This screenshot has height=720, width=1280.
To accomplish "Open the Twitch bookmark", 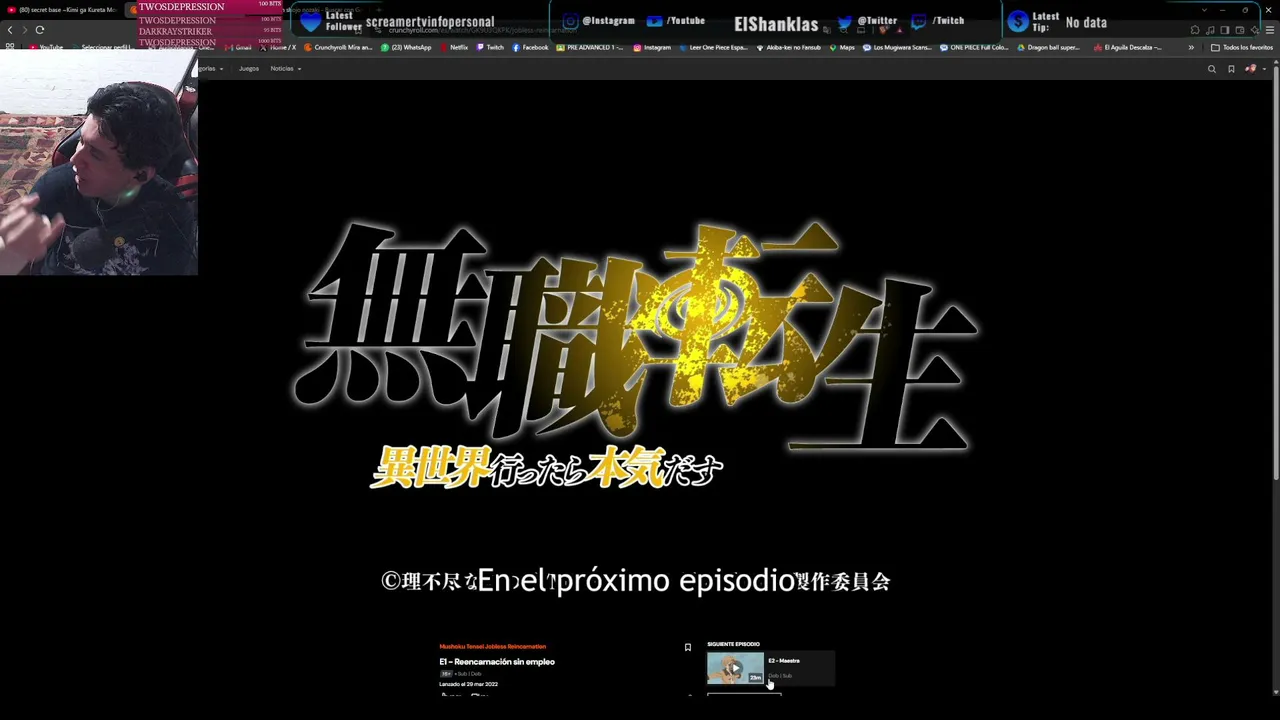I will click(x=490, y=47).
